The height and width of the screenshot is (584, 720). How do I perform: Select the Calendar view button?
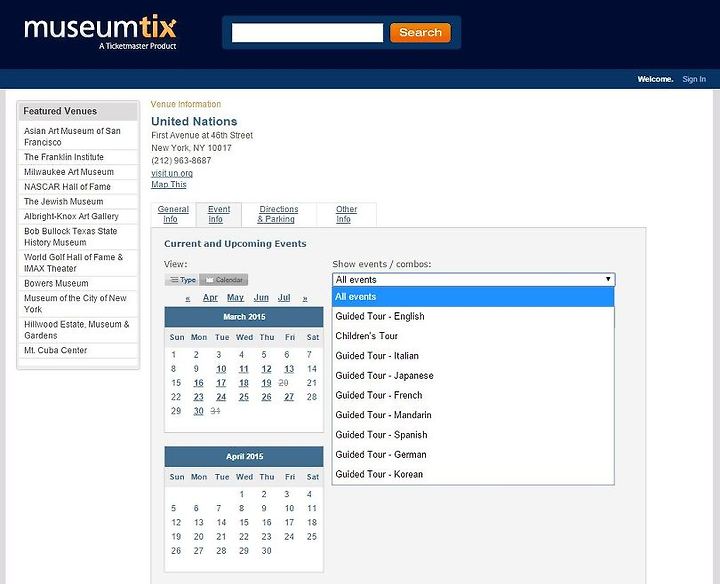click(224, 280)
